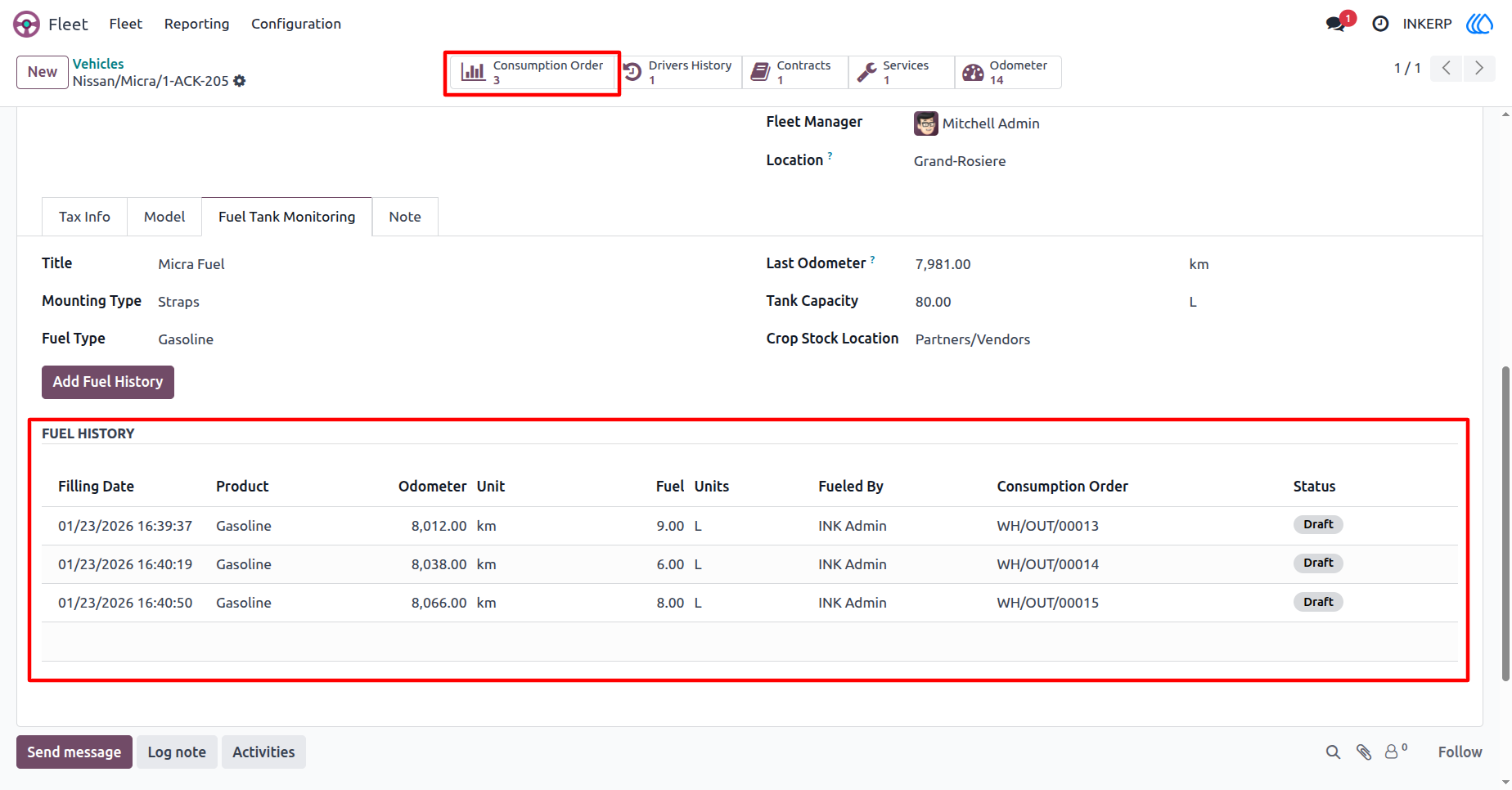
Task: Click the gear icon next to Nissan/Micra/1-ACK-205
Action: (x=240, y=81)
